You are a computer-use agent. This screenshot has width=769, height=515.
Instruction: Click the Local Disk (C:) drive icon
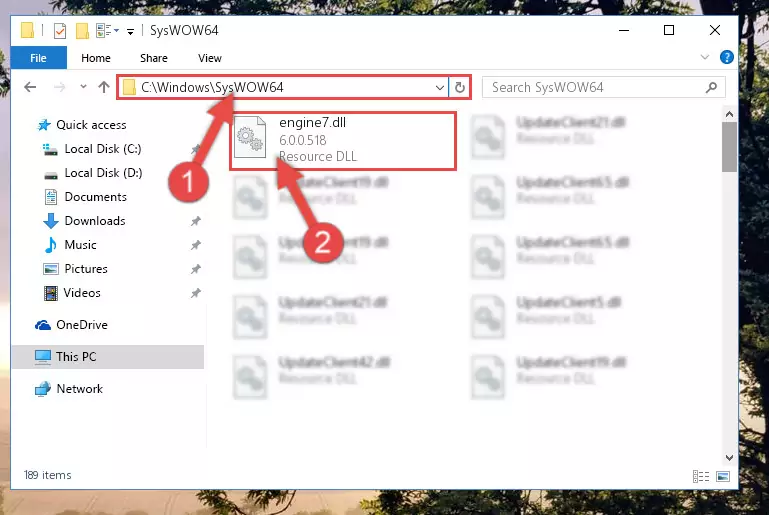(50, 150)
